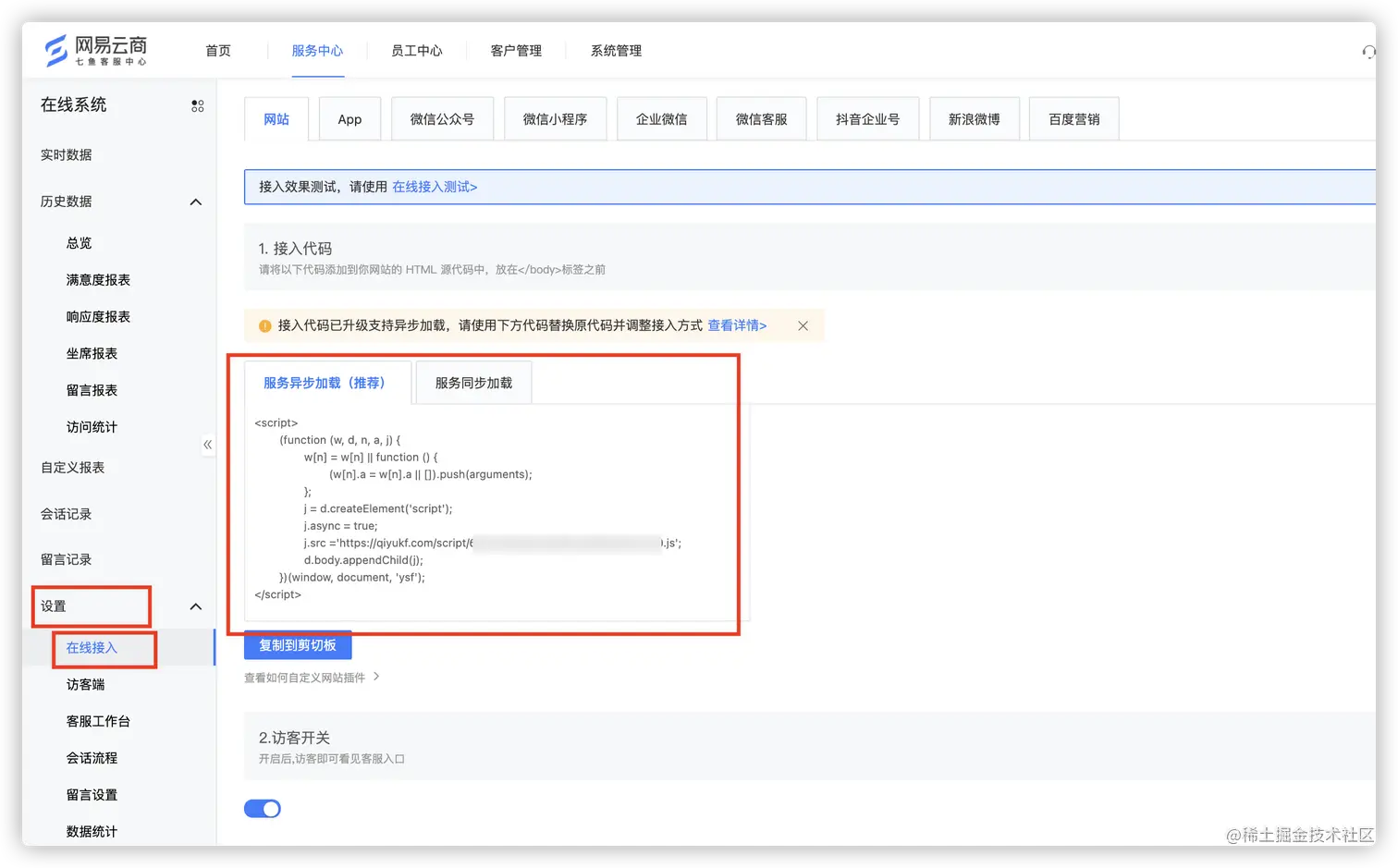Viewport: 1398px width, 868px height.
Task: Select 服务异步加载（推荐） code tab
Action: [x=327, y=383]
